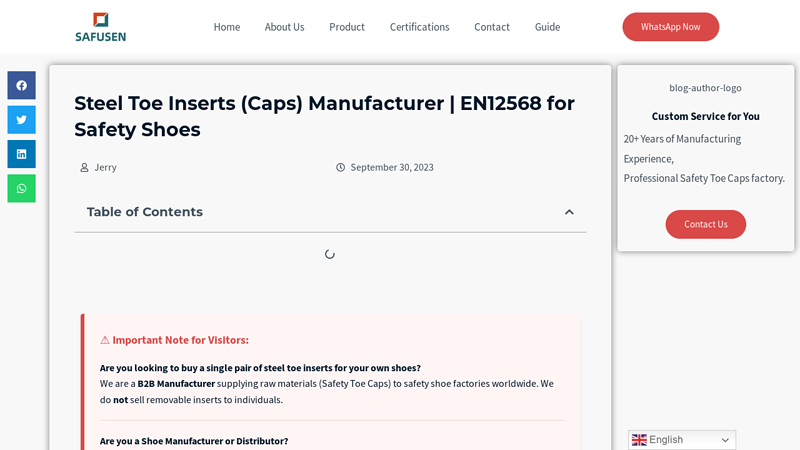Navigate to Certifications
The image size is (800, 450).
419,27
